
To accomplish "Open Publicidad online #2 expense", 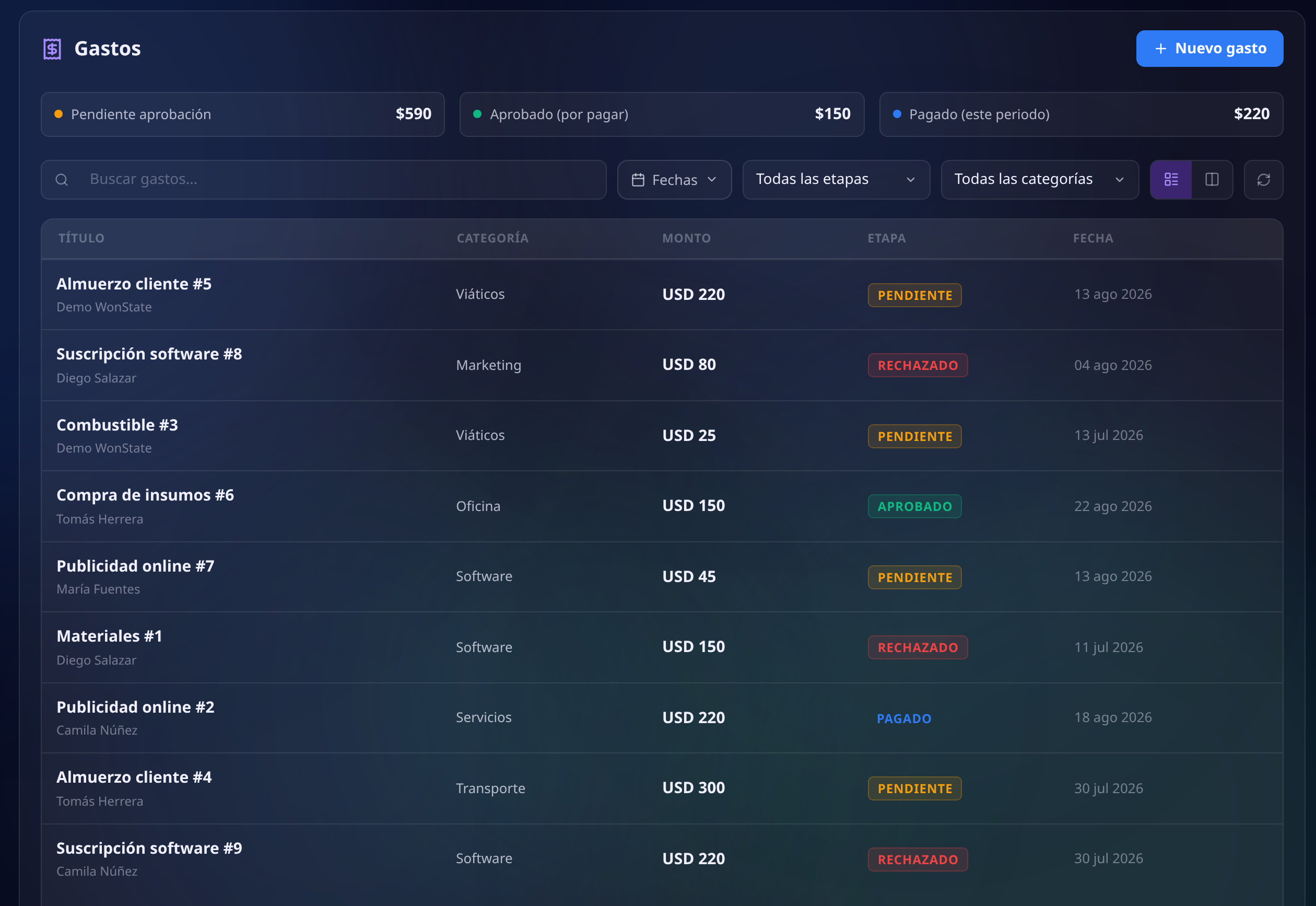I will coord(662,718).
